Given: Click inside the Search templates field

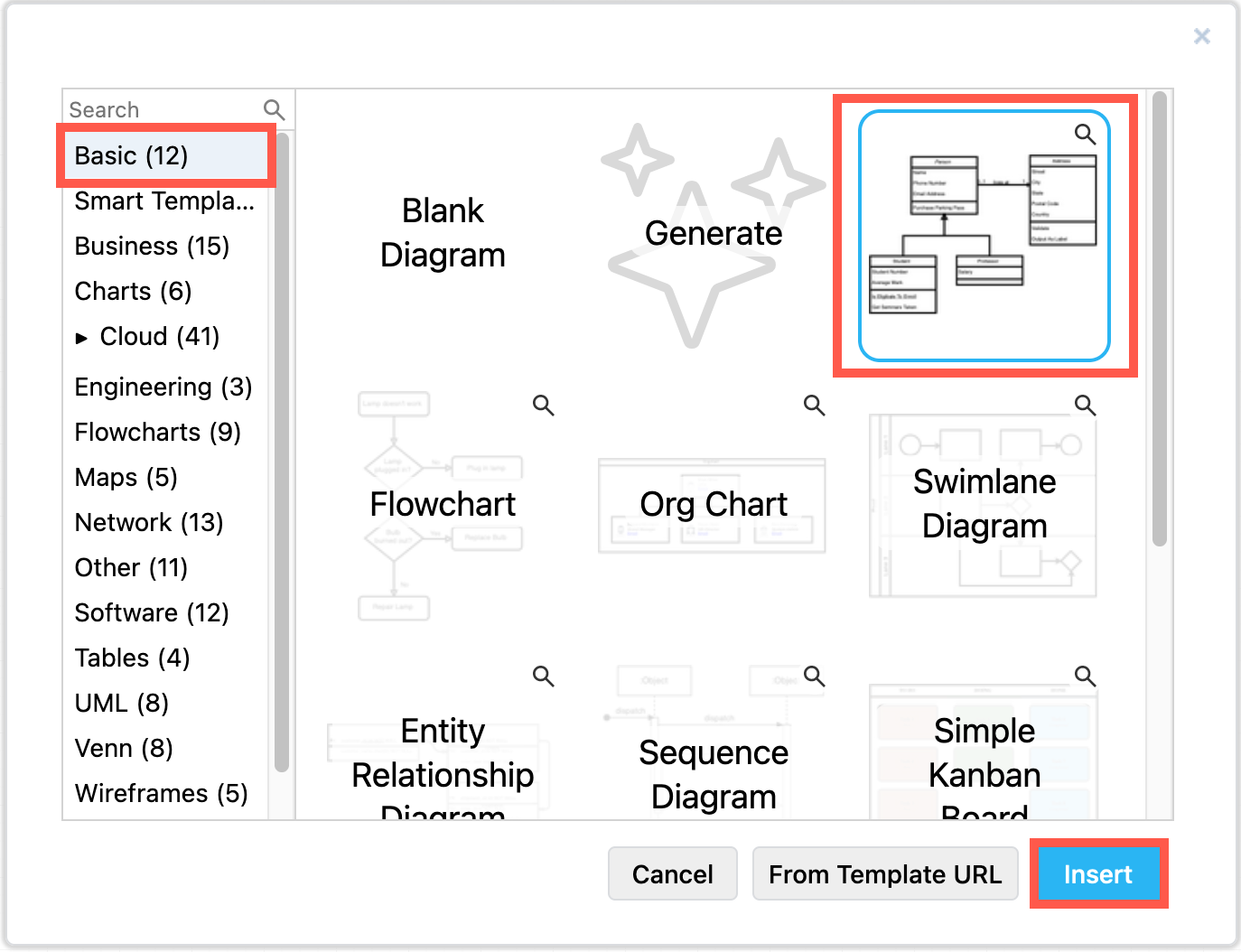Looking at the screenshot, I should coord(154,108).
